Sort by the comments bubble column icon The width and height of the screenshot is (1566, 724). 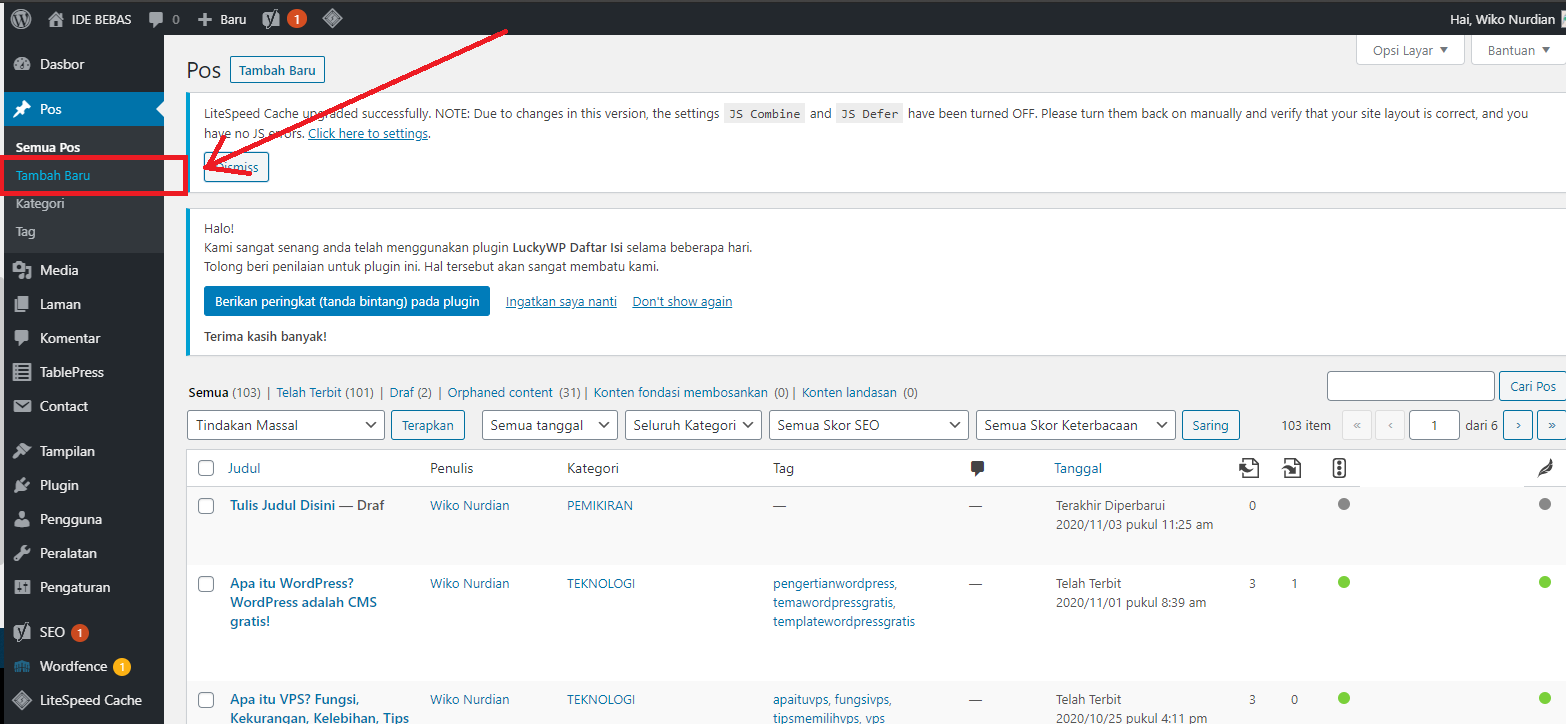977,468
